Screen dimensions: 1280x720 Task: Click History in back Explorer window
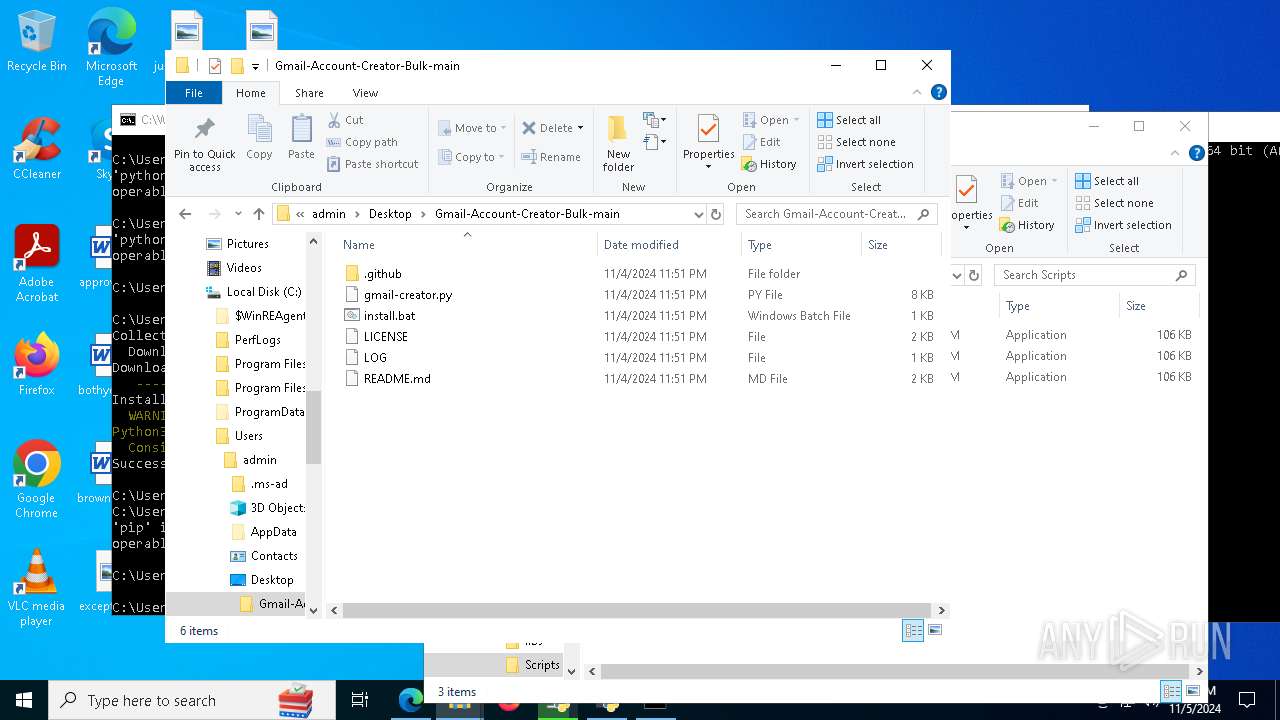[x=1027, y=225]
